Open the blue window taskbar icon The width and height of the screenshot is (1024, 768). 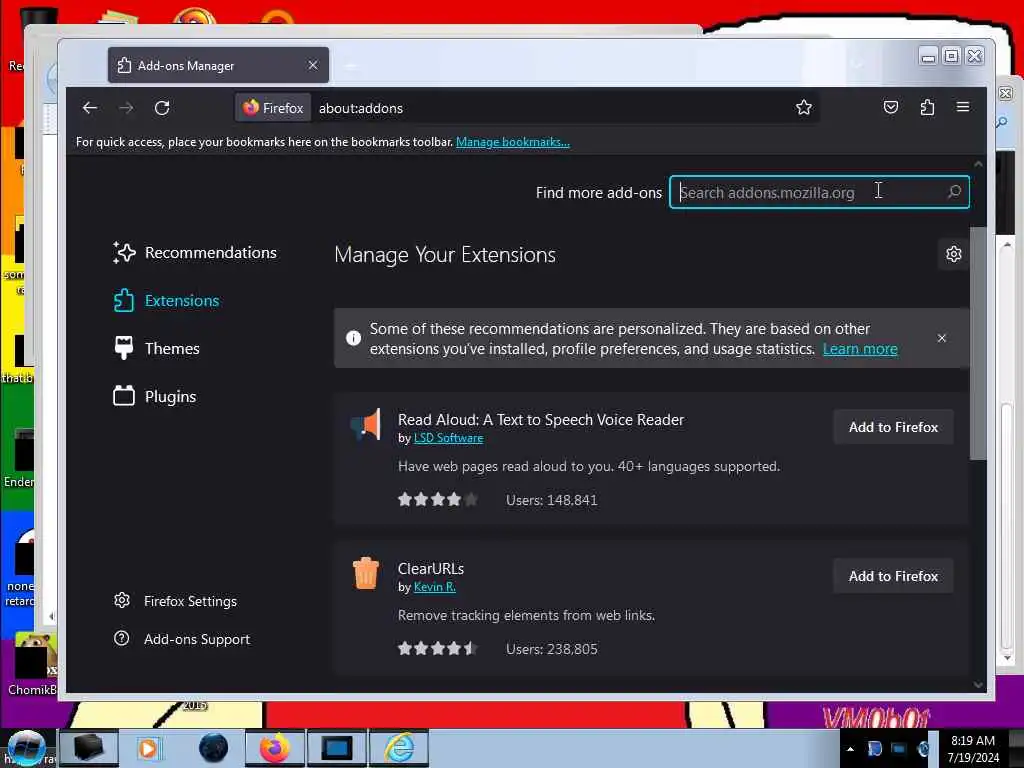pos(337,748)
